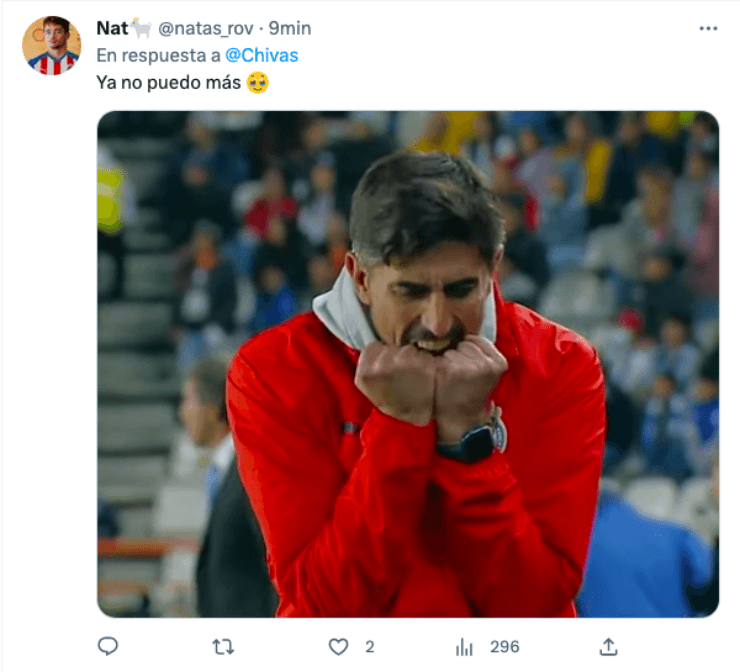Screen dimensions: 740x672
Task: Share the tweet using the upload arrow icon
Action: tap(608, 647)
